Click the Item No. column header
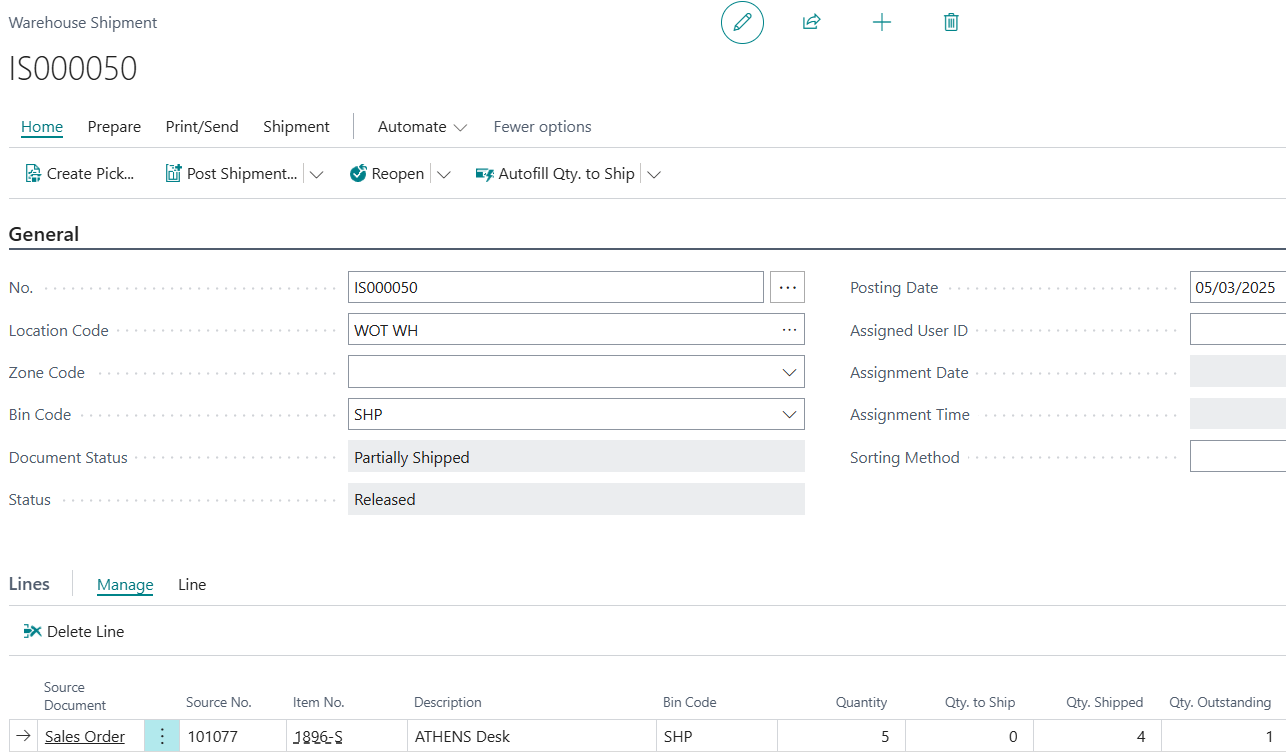The image size is (1286, 752). 318,703
